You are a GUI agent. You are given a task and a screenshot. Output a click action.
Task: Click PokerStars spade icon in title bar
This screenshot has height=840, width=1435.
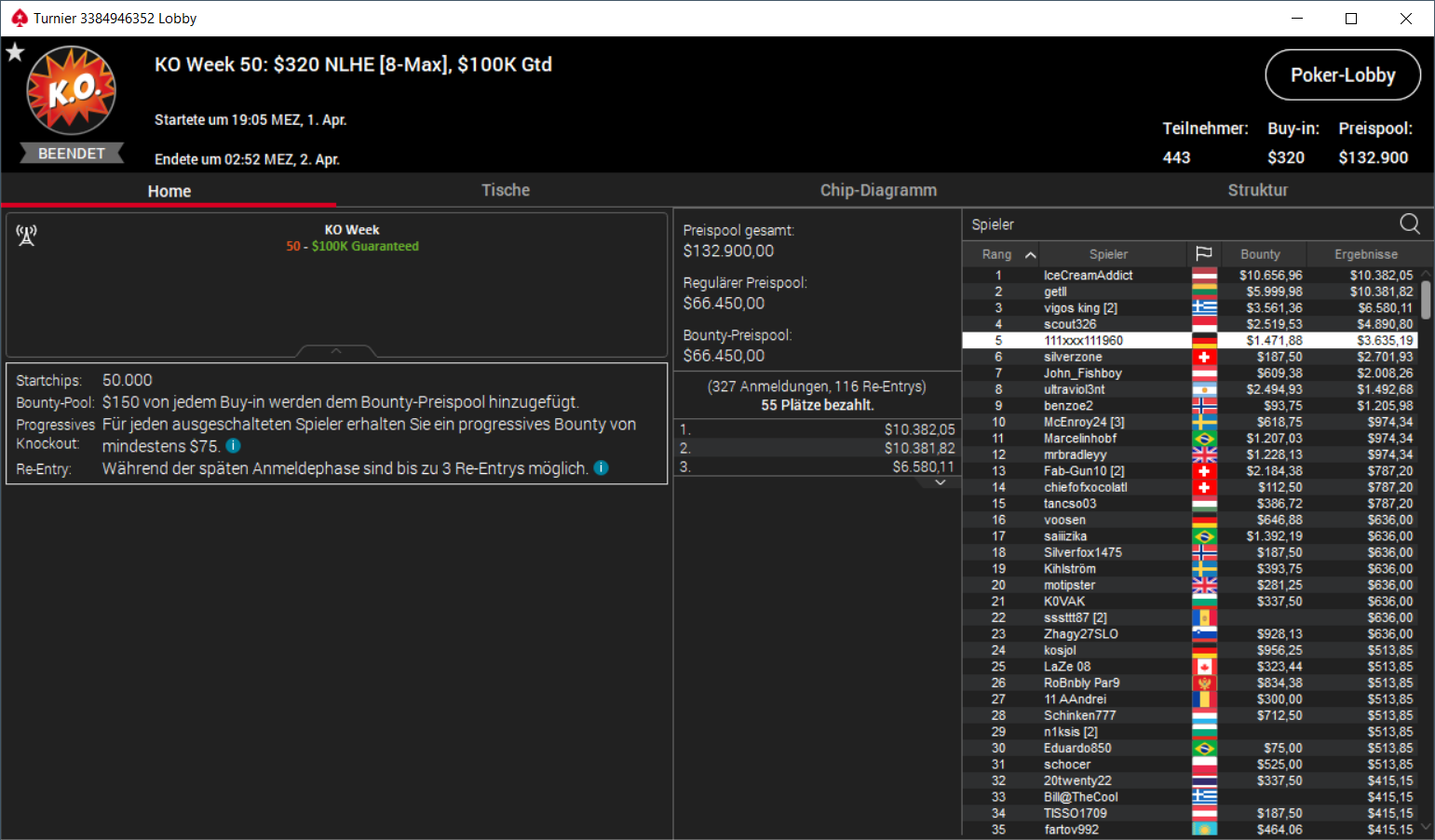(x=20, y=18)
